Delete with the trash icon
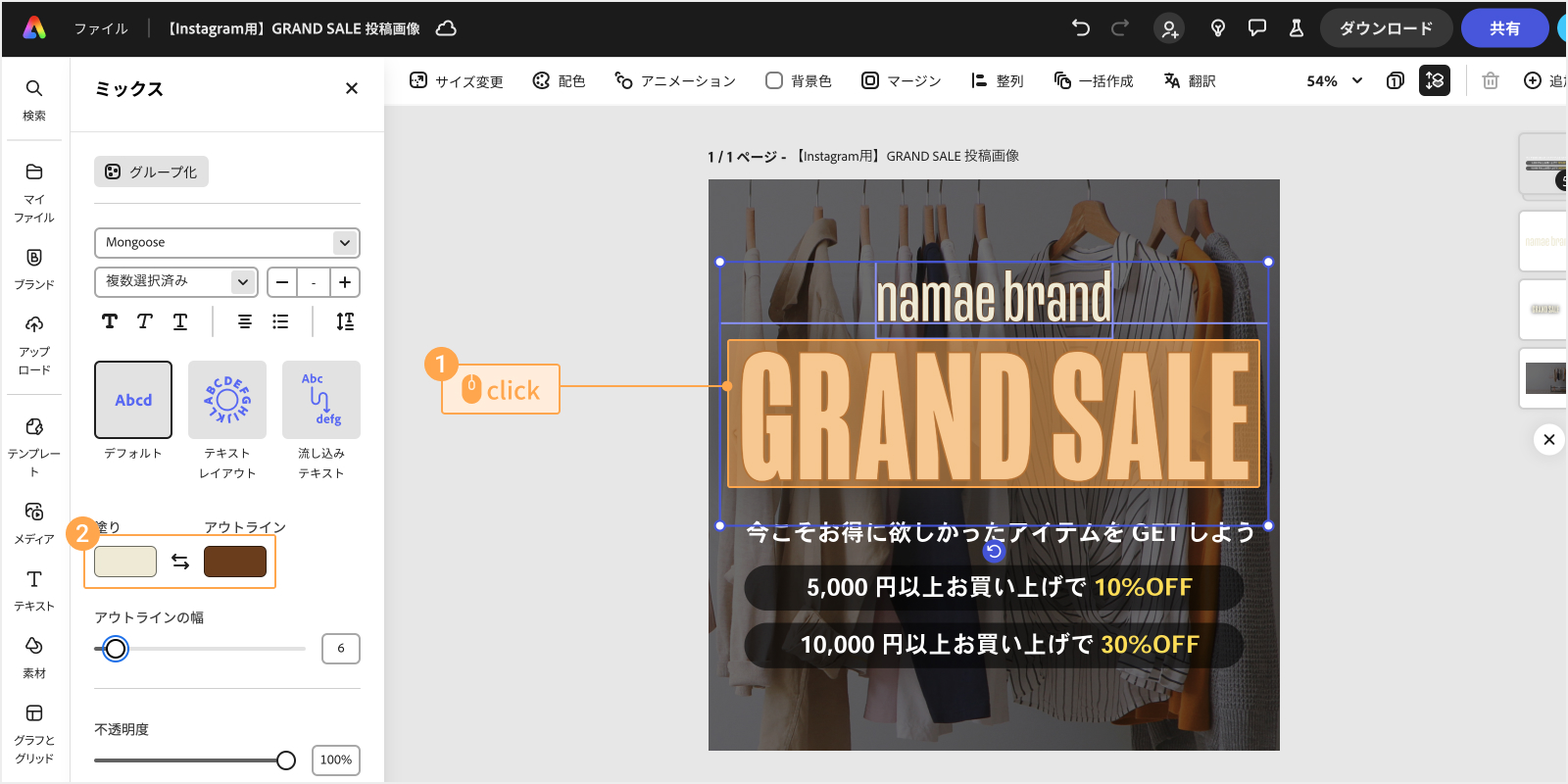The width and height of the screenshot is (1568, 784). [1491, 81]
